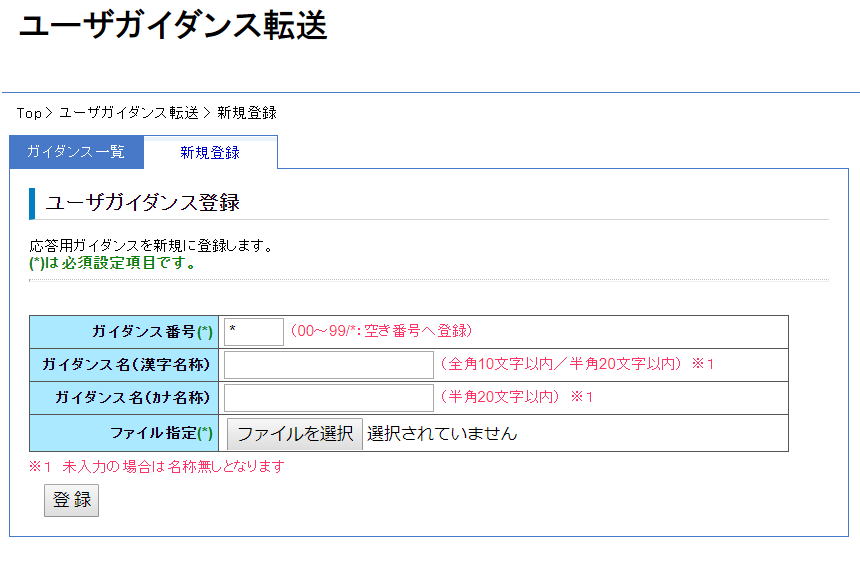The height and width of the screenshot is (562, 860).
Task: Focus the ガイダンス番号 input field
Action: pyautogui.click(x=254, y=331)
